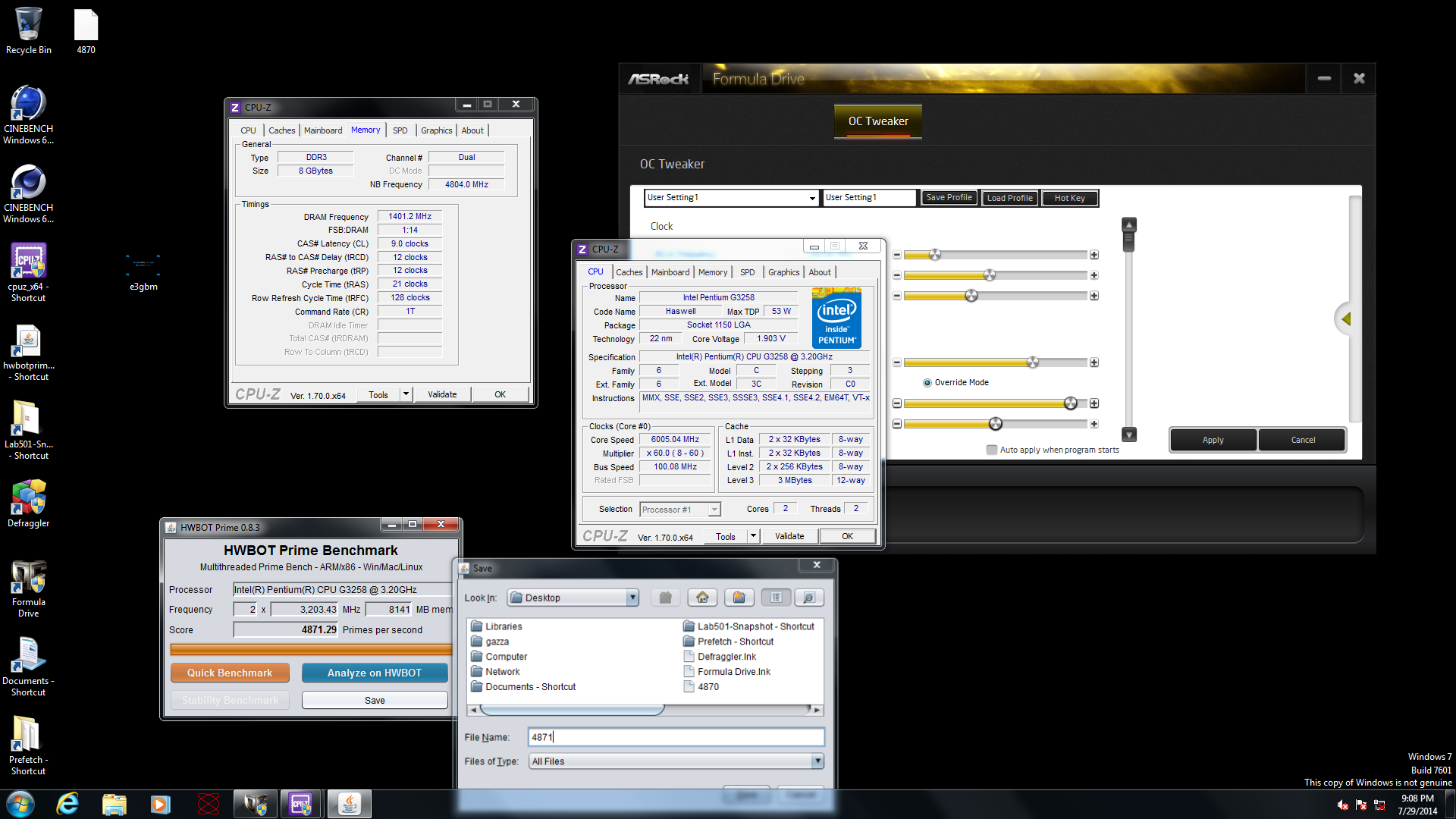The height and width of the screenshot is (819, 1456).
Task: Select the Formula Drive desktop shortcut
Action: pos(29,588)
